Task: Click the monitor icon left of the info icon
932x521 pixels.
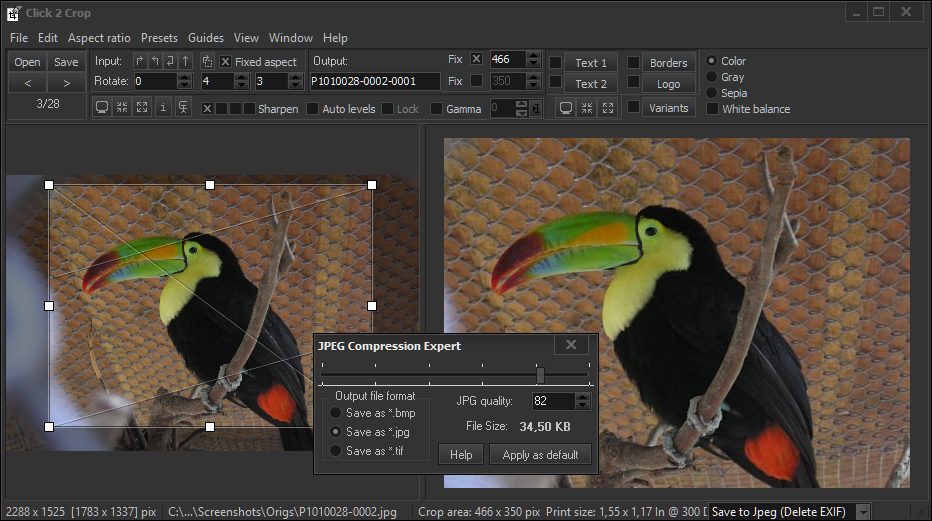Action: coord(102,108)
